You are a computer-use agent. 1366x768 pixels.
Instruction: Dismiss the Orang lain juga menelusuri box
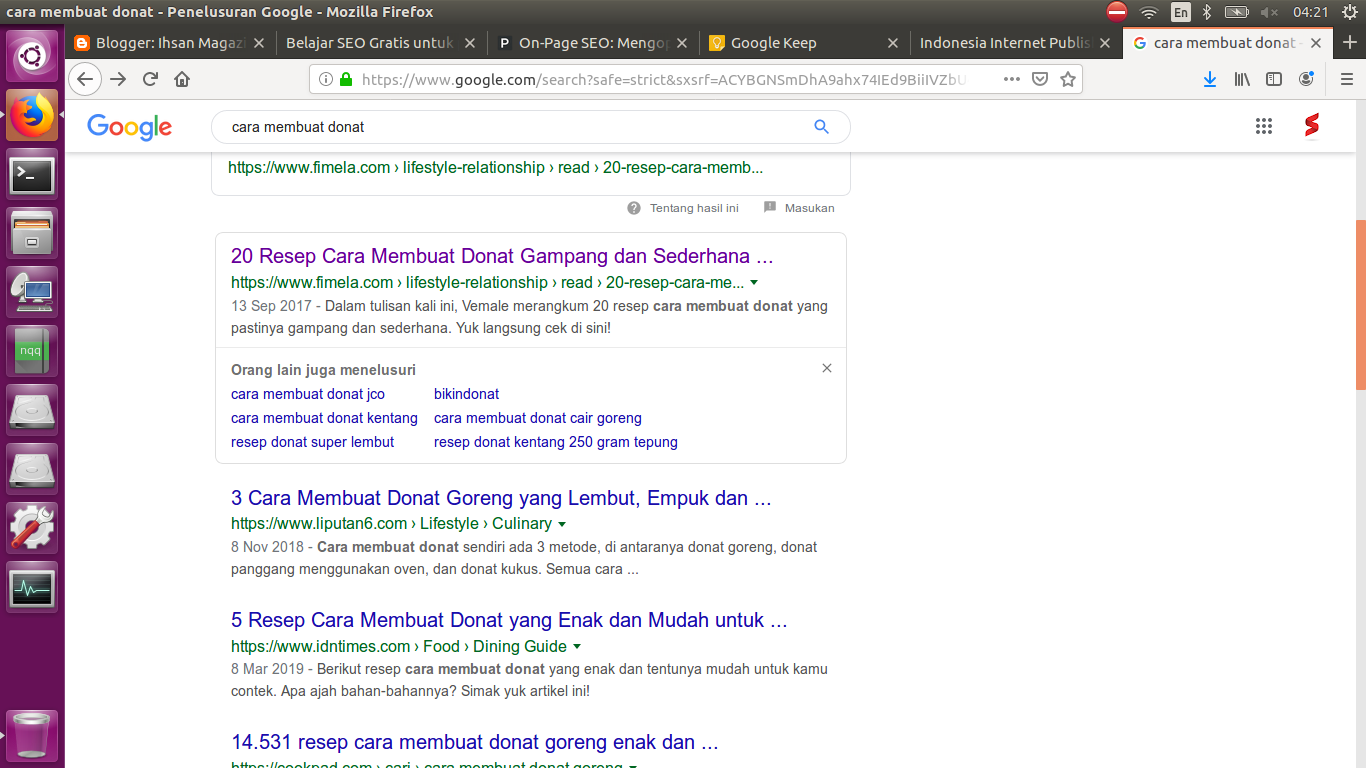coord(827,368)
